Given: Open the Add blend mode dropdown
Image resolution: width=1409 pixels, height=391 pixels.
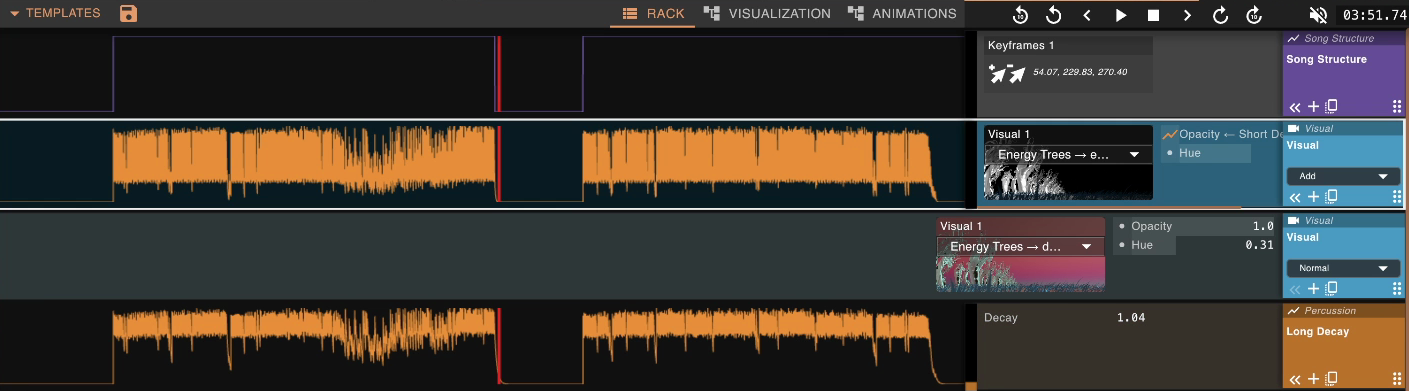Looking at the screenshot, I should coord(1343,176).
